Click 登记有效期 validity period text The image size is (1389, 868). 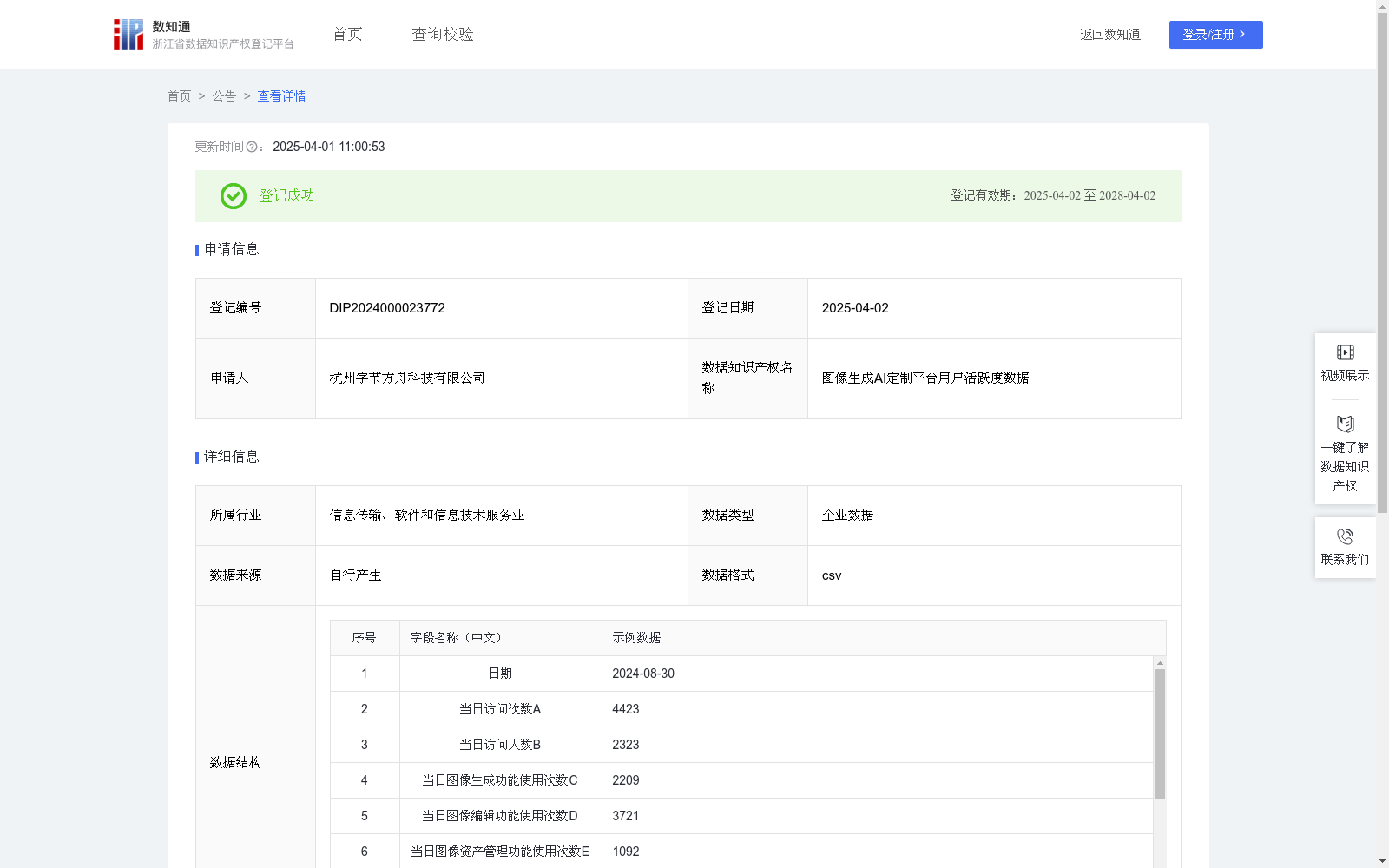click(1053, 195)
